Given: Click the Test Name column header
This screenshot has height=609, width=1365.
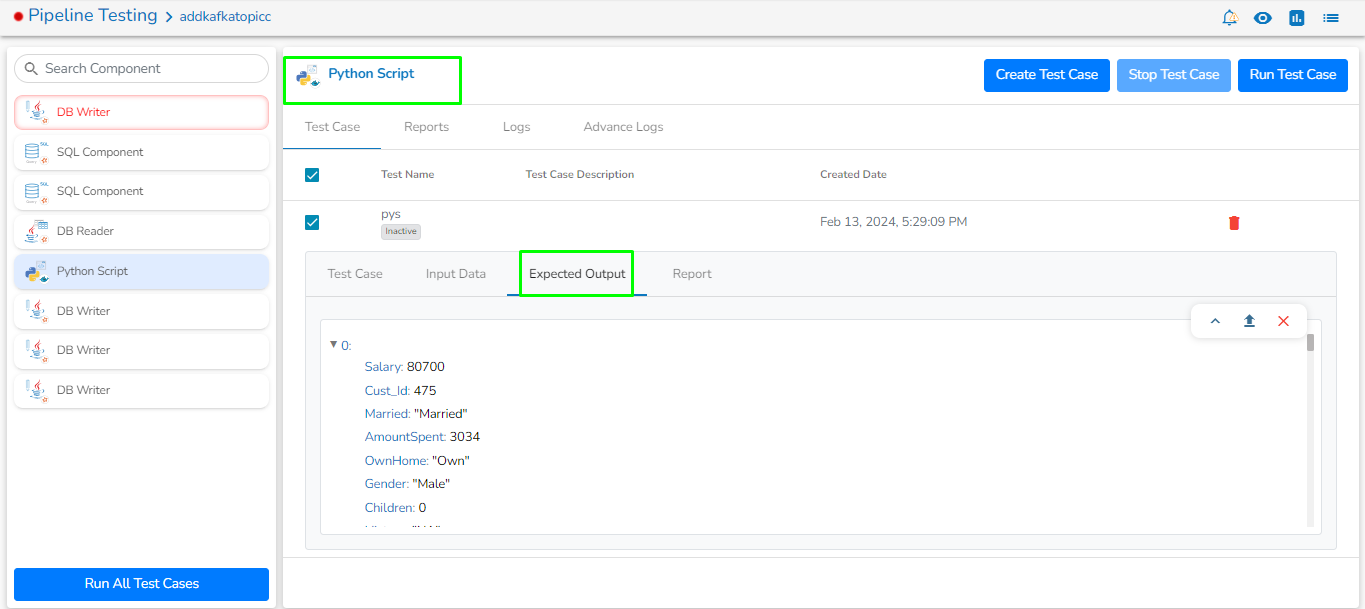Looking at the screenshot, I should tap(408, 174).
